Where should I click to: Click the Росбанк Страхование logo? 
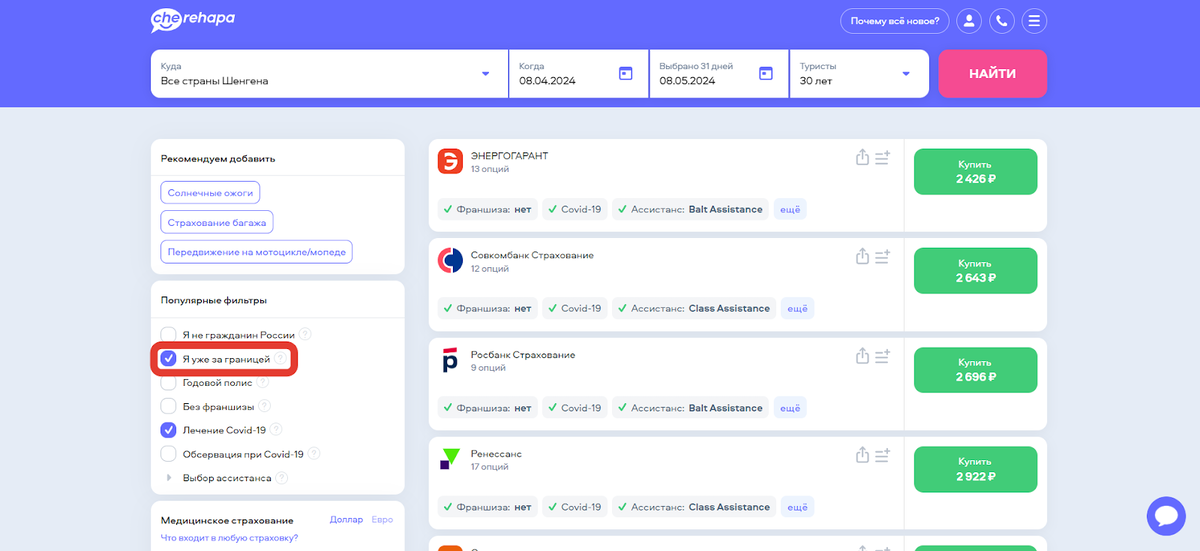(451, 360)
